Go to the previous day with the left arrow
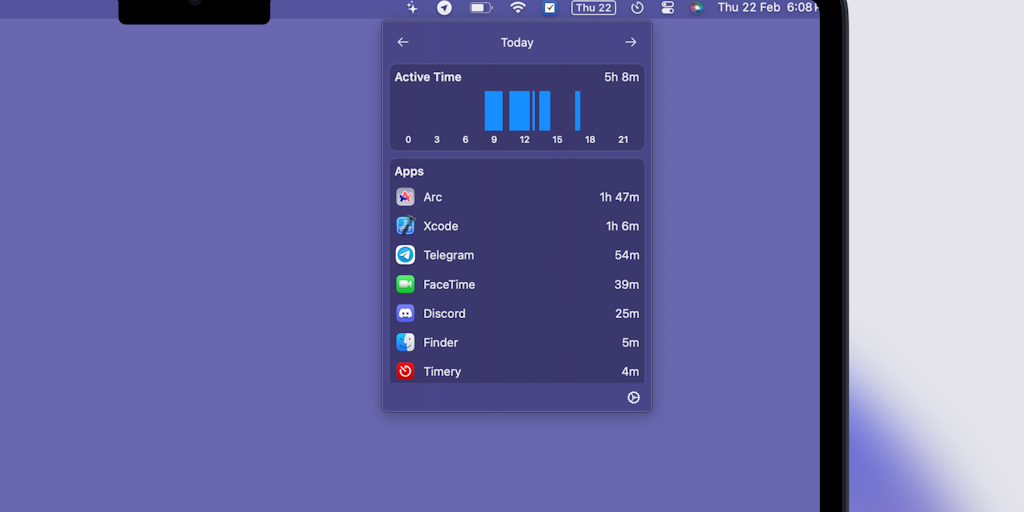The width and height of the screenshot is (1024, 512). coord(403,42)
